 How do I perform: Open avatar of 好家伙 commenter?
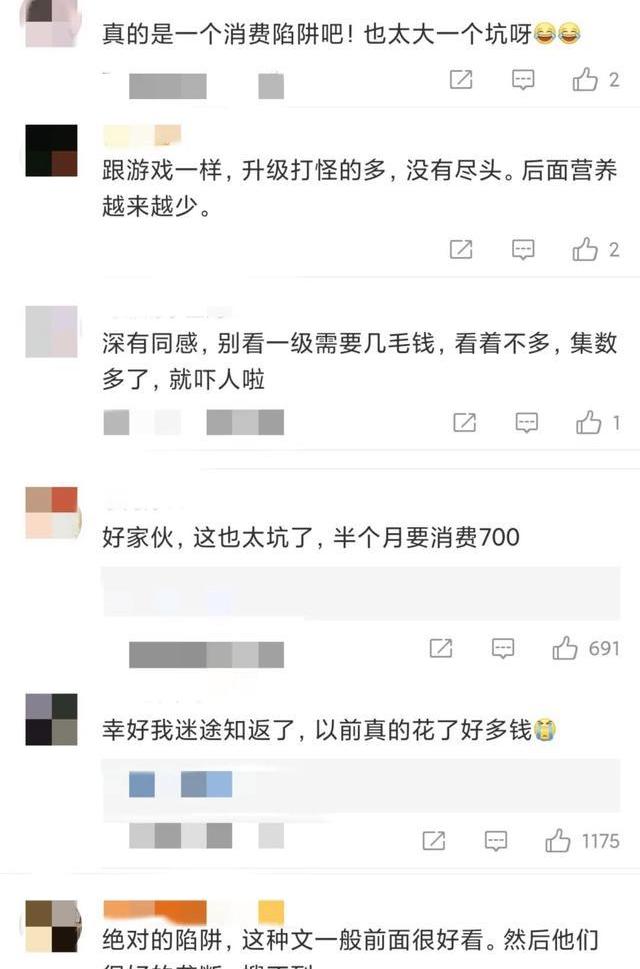(x=51, y=513)
